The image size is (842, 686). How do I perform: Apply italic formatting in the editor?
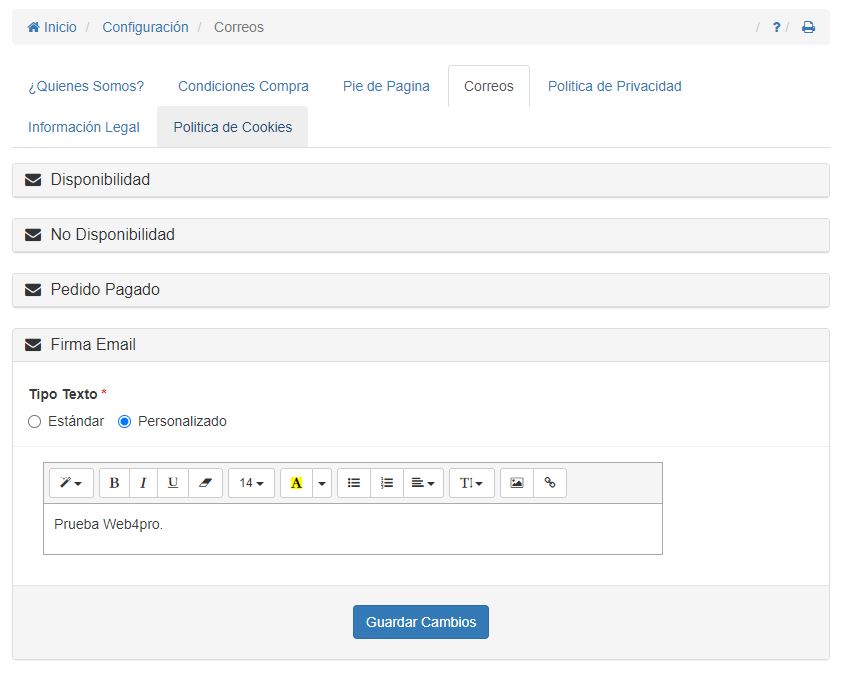143,483
